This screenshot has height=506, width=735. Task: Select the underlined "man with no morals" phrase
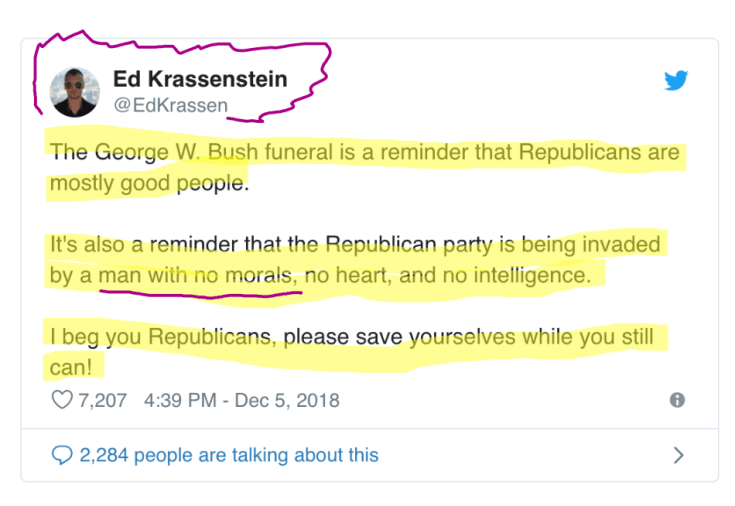pyautogui.click(x=199, y=275)
